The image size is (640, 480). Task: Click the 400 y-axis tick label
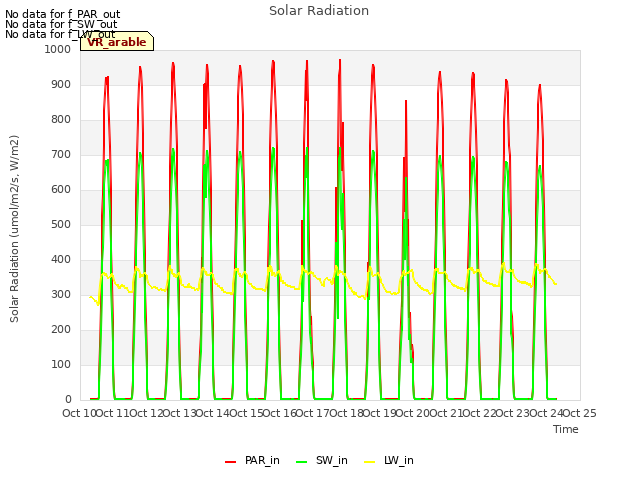[x=61, y=260]
